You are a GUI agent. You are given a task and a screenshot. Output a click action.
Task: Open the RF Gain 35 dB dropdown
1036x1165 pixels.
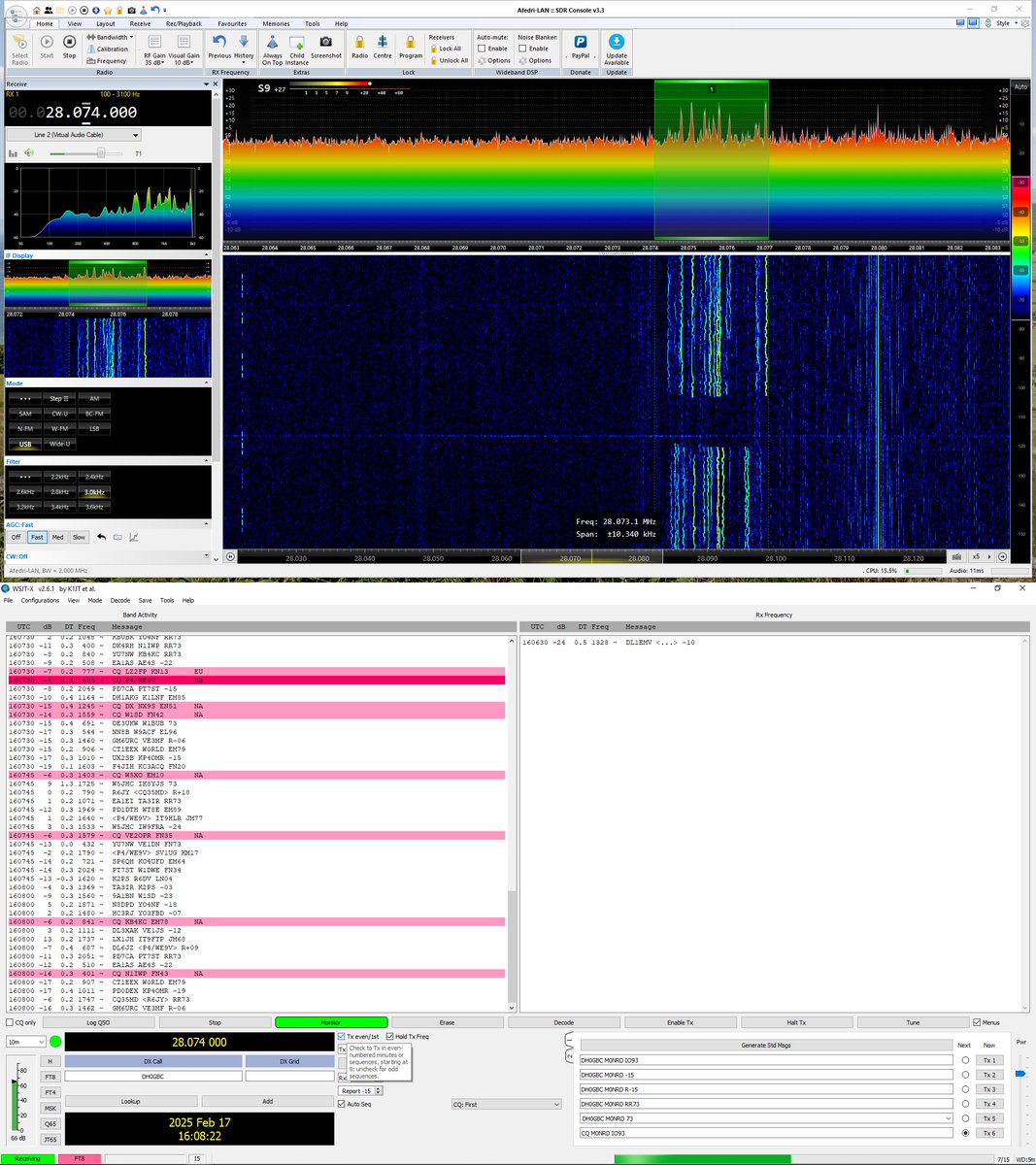154,50
